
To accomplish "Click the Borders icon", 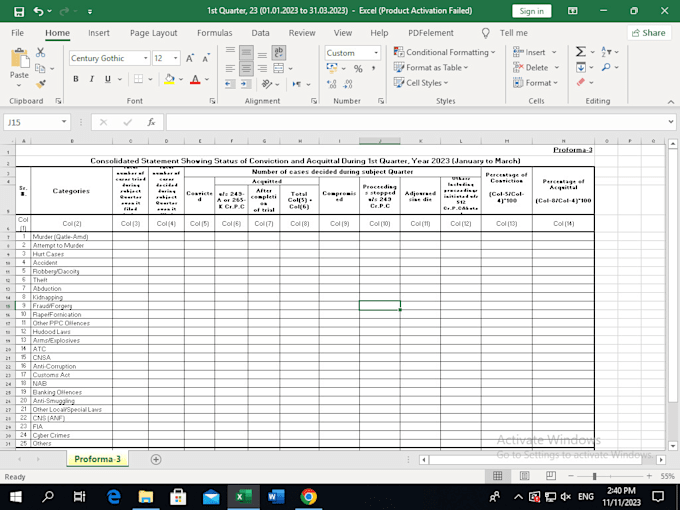I will coord(138,79).
